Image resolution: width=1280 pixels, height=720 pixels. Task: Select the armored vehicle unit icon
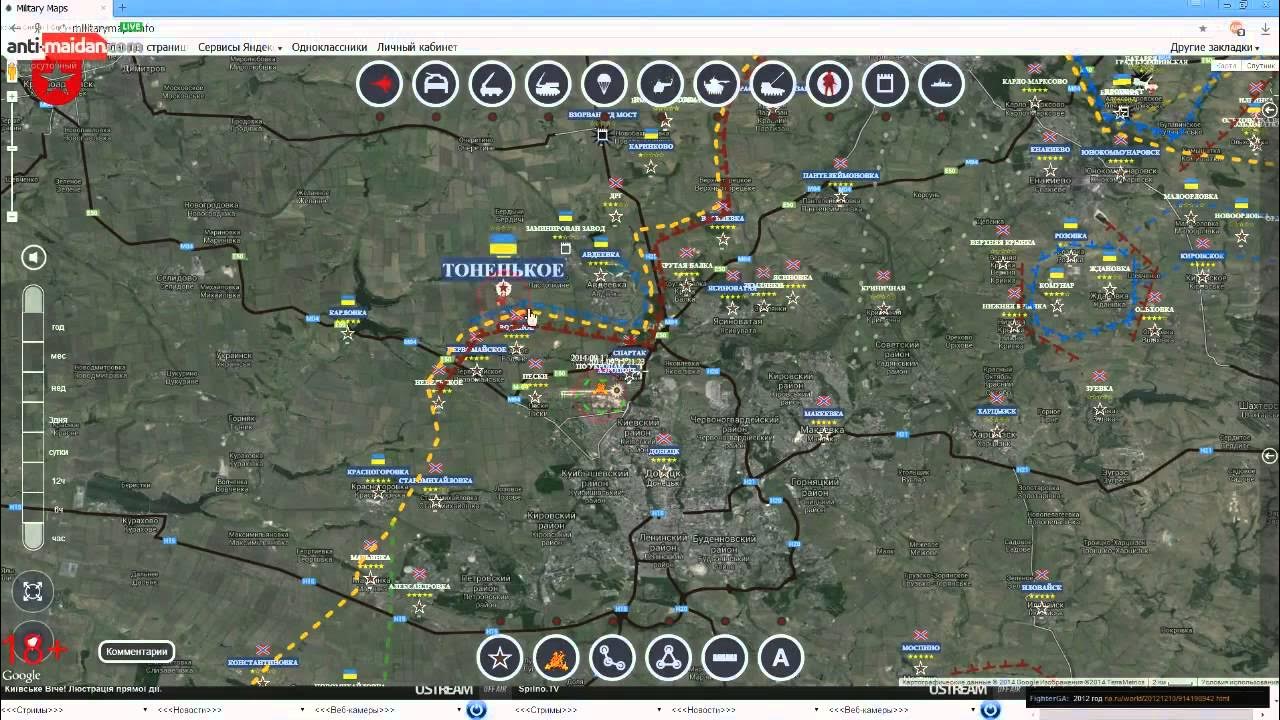click(x=435, y=85)
